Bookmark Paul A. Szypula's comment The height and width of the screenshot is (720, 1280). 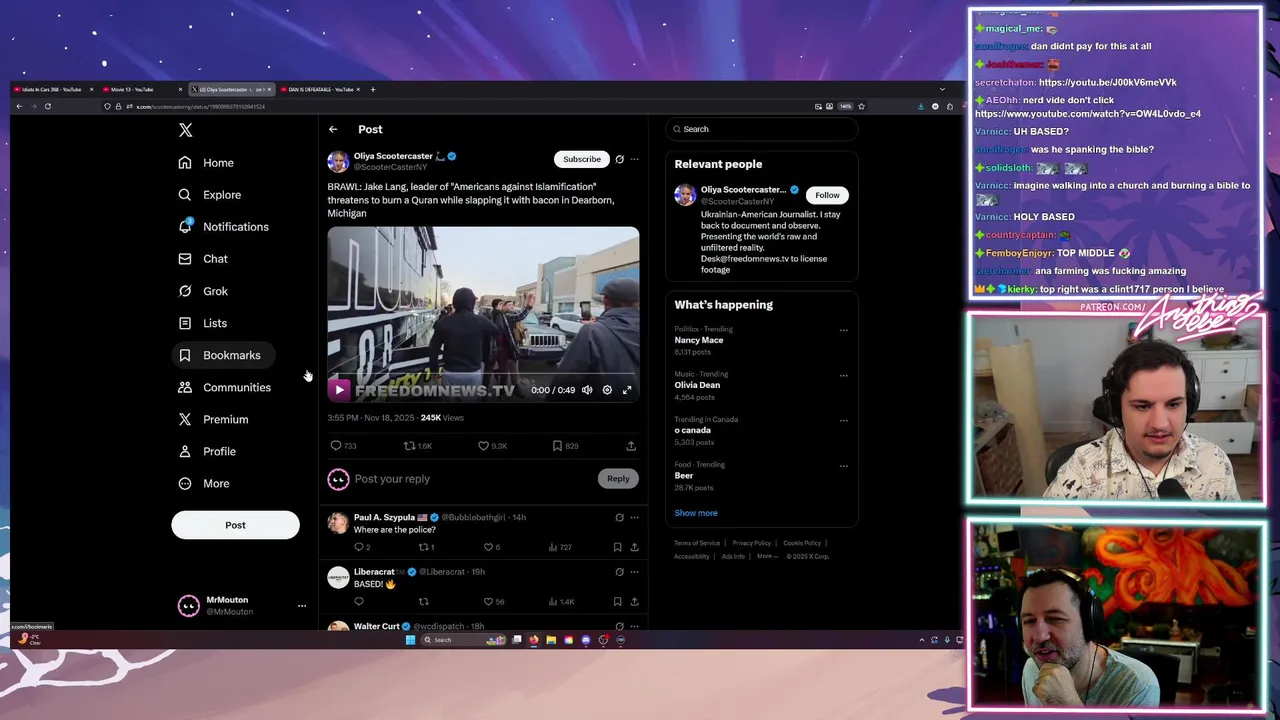tap(617, 547)
